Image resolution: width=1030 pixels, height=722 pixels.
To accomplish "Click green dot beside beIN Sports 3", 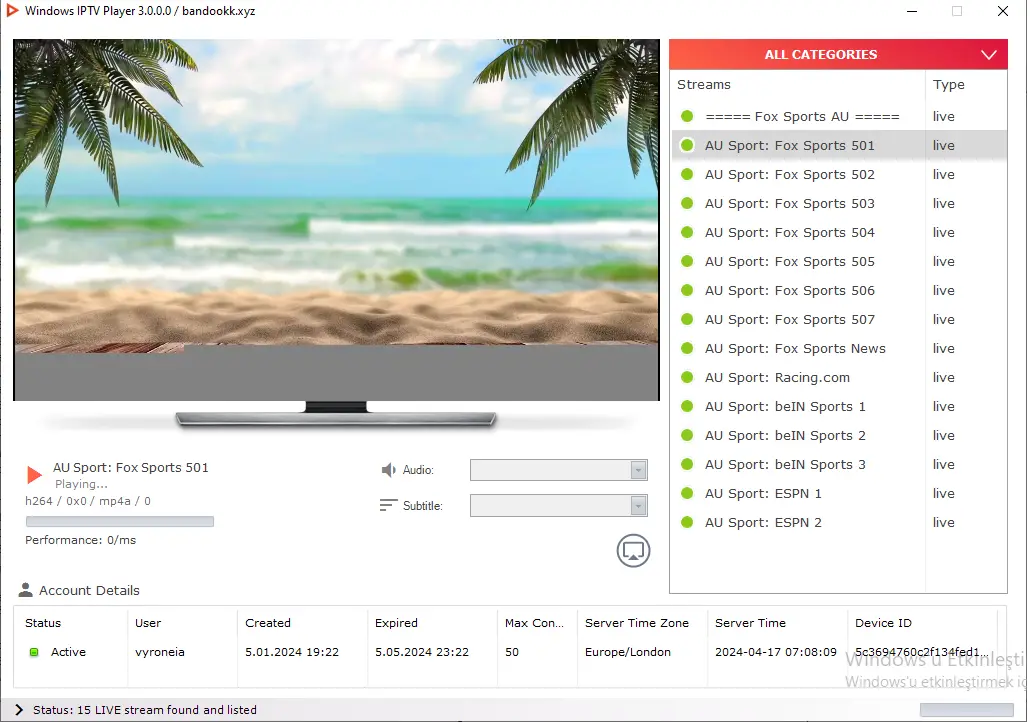I will click(x=687, y=464).
